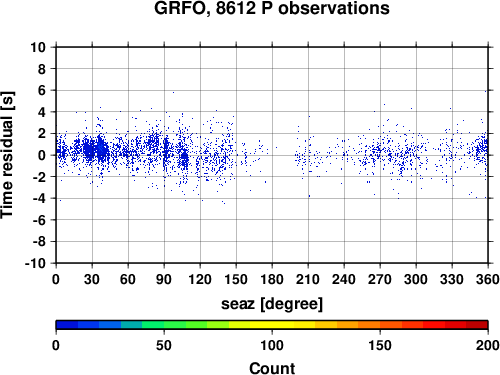Click the 200 label under the colorbar
Screen dimensions: 500x375
pos(488,345)
